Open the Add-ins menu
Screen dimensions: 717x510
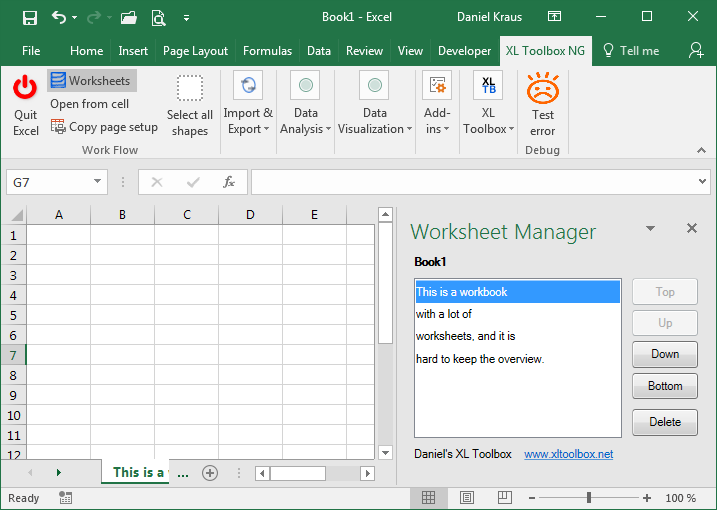click(437, 104)
